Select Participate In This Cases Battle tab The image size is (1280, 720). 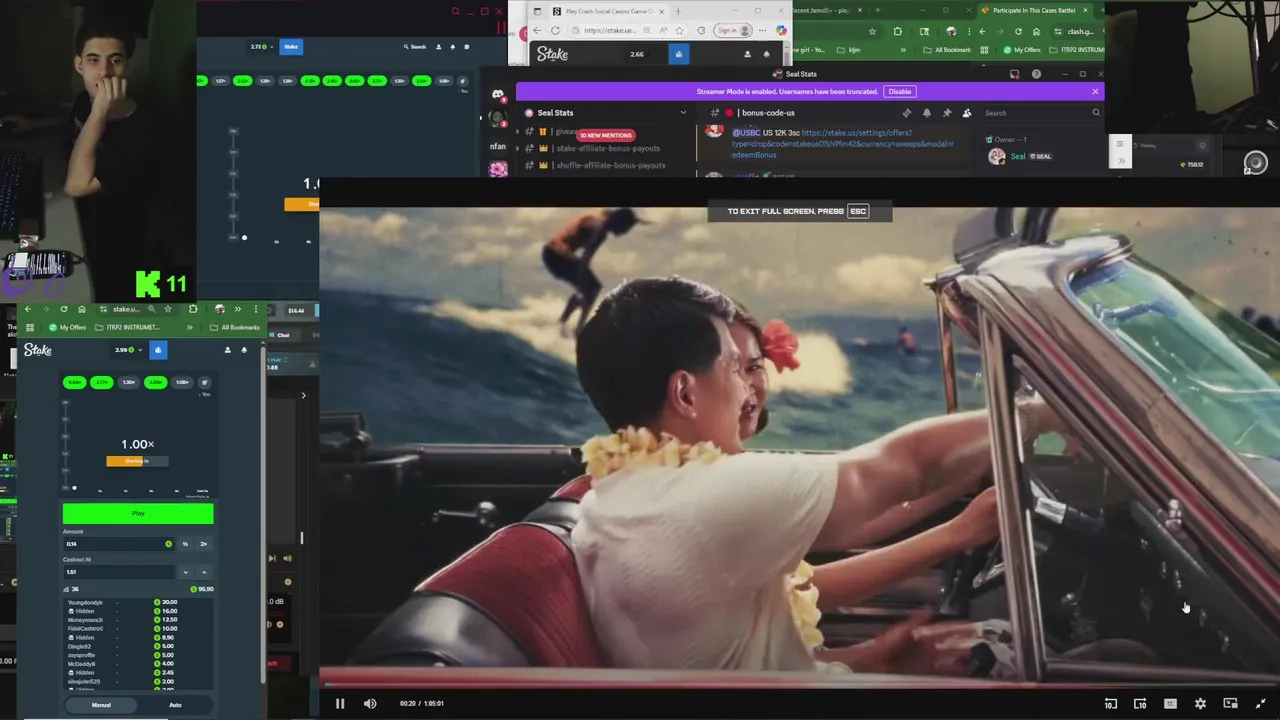[1034, 10]
